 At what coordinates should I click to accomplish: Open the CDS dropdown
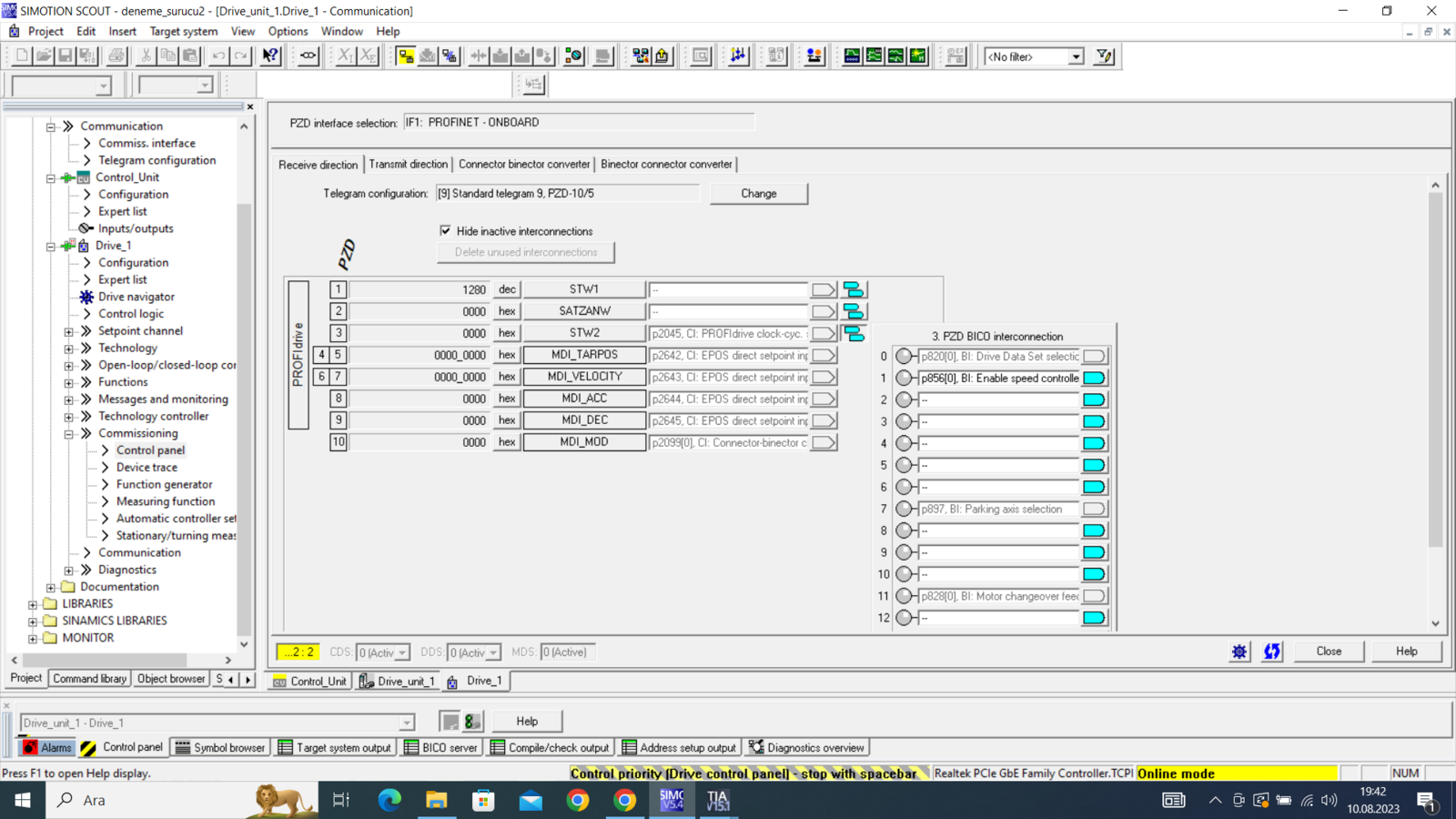point(401,652)
